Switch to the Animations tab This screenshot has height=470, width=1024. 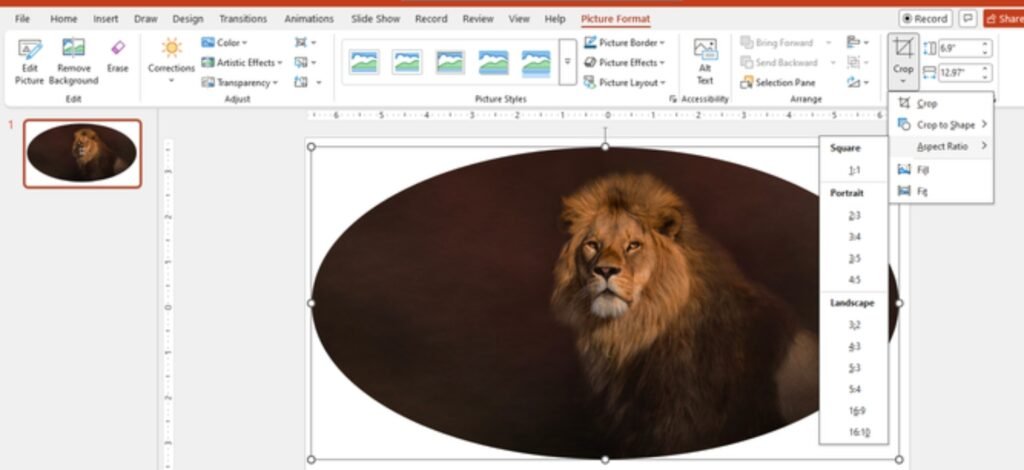point(309,19)
